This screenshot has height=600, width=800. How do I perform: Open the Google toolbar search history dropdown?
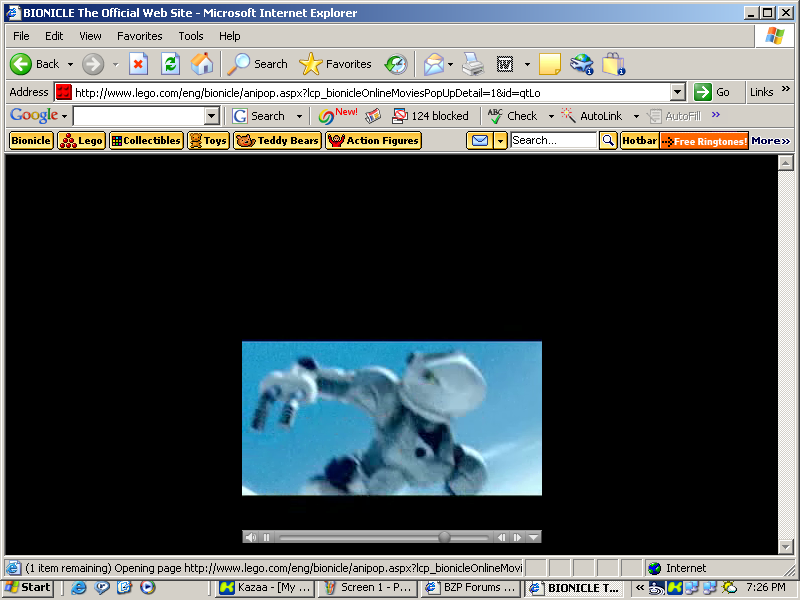[x=211, y=115]
